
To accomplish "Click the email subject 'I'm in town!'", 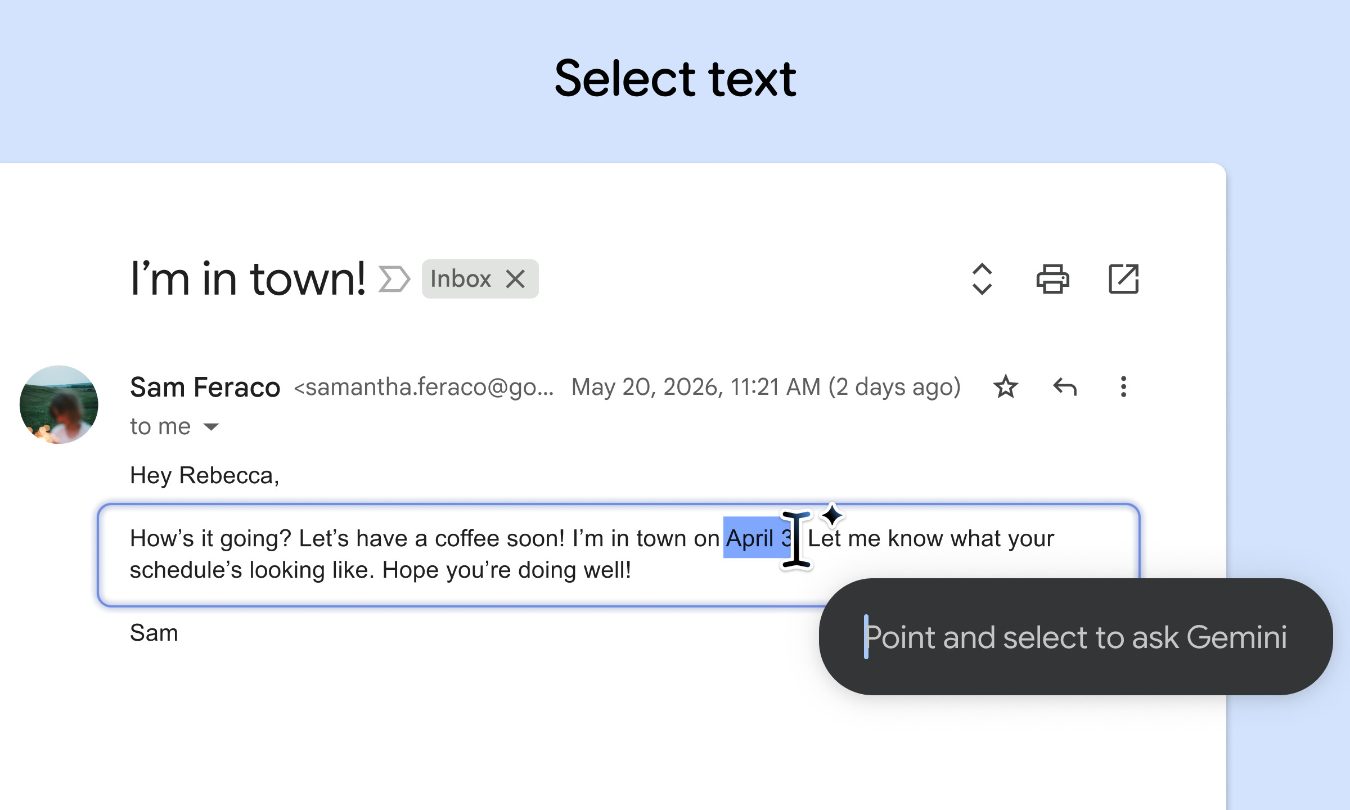I will click(x=248, y=279).
